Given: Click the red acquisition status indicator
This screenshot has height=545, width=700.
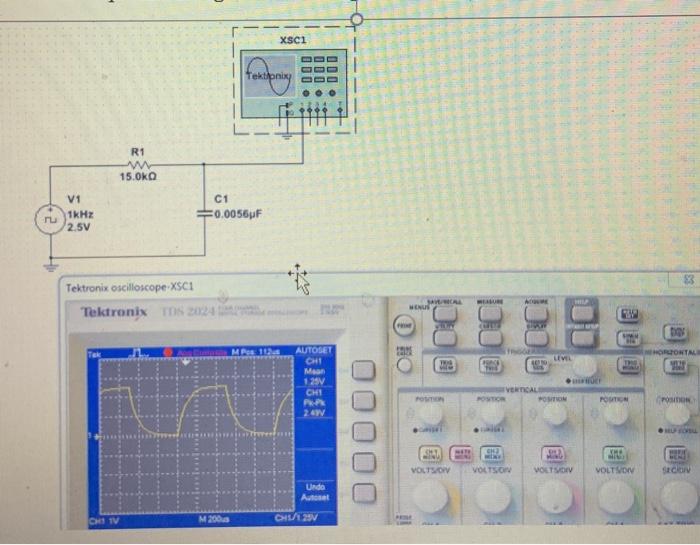Looking at the screenshot, I should 168,352.
